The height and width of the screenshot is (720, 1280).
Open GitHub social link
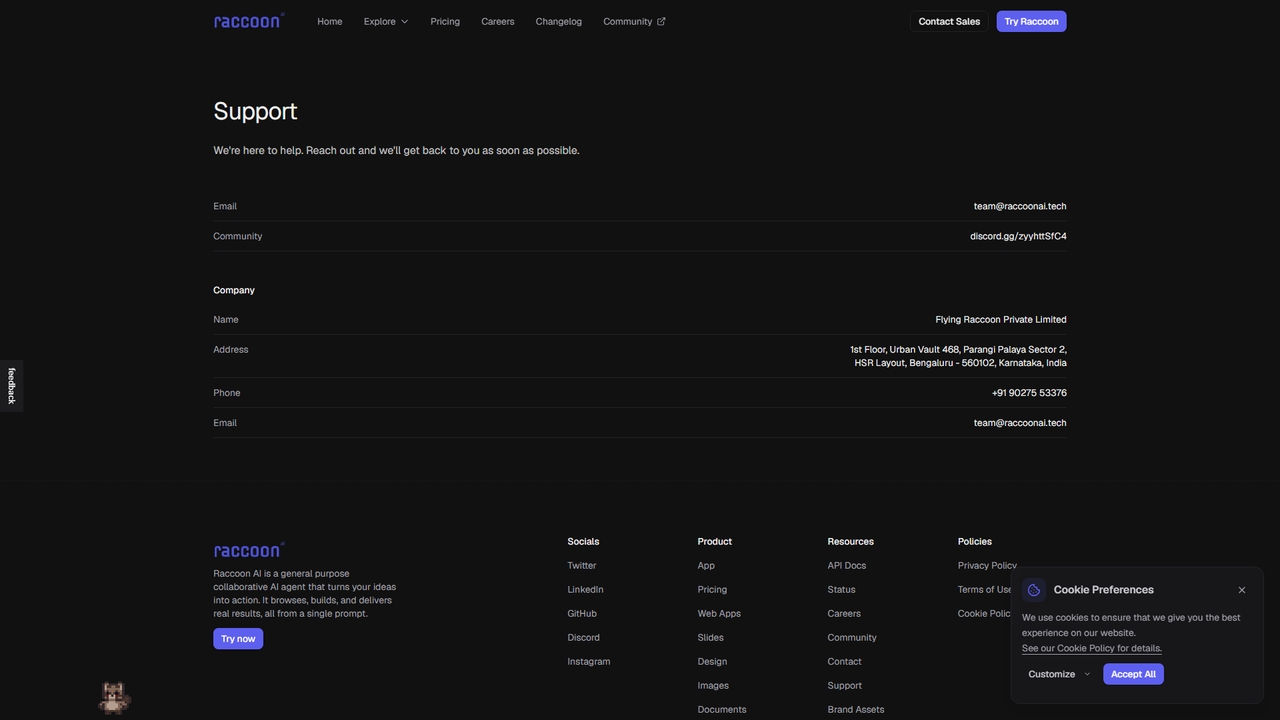coord(582,613)
